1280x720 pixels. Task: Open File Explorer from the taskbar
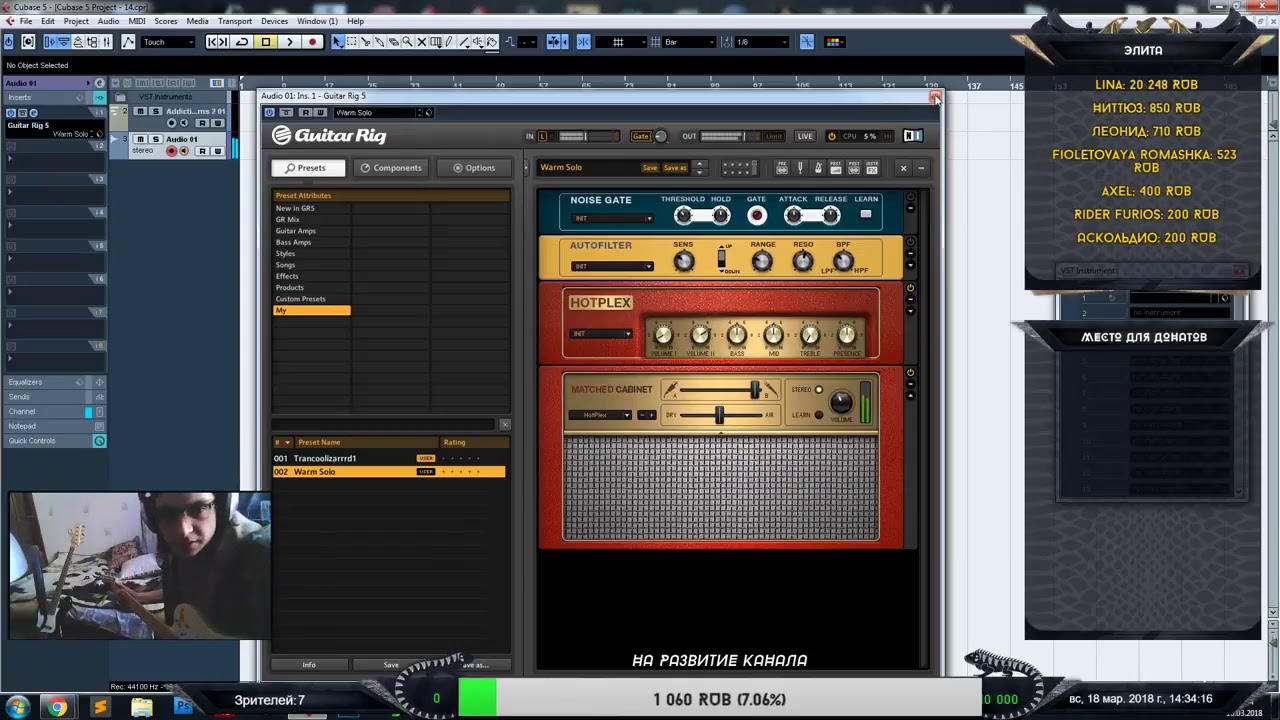click(x=142, y=708)
